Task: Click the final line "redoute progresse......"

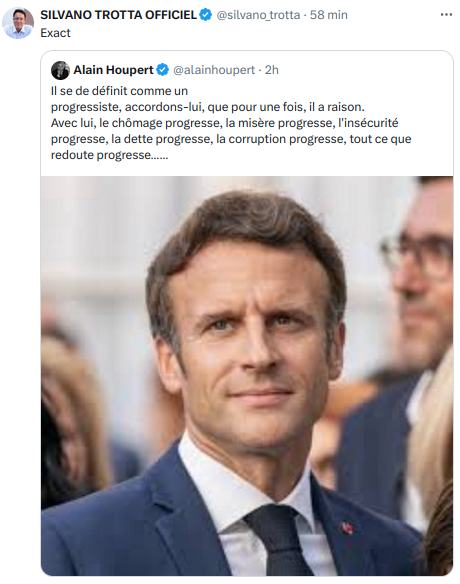Action: pos(110,155)
